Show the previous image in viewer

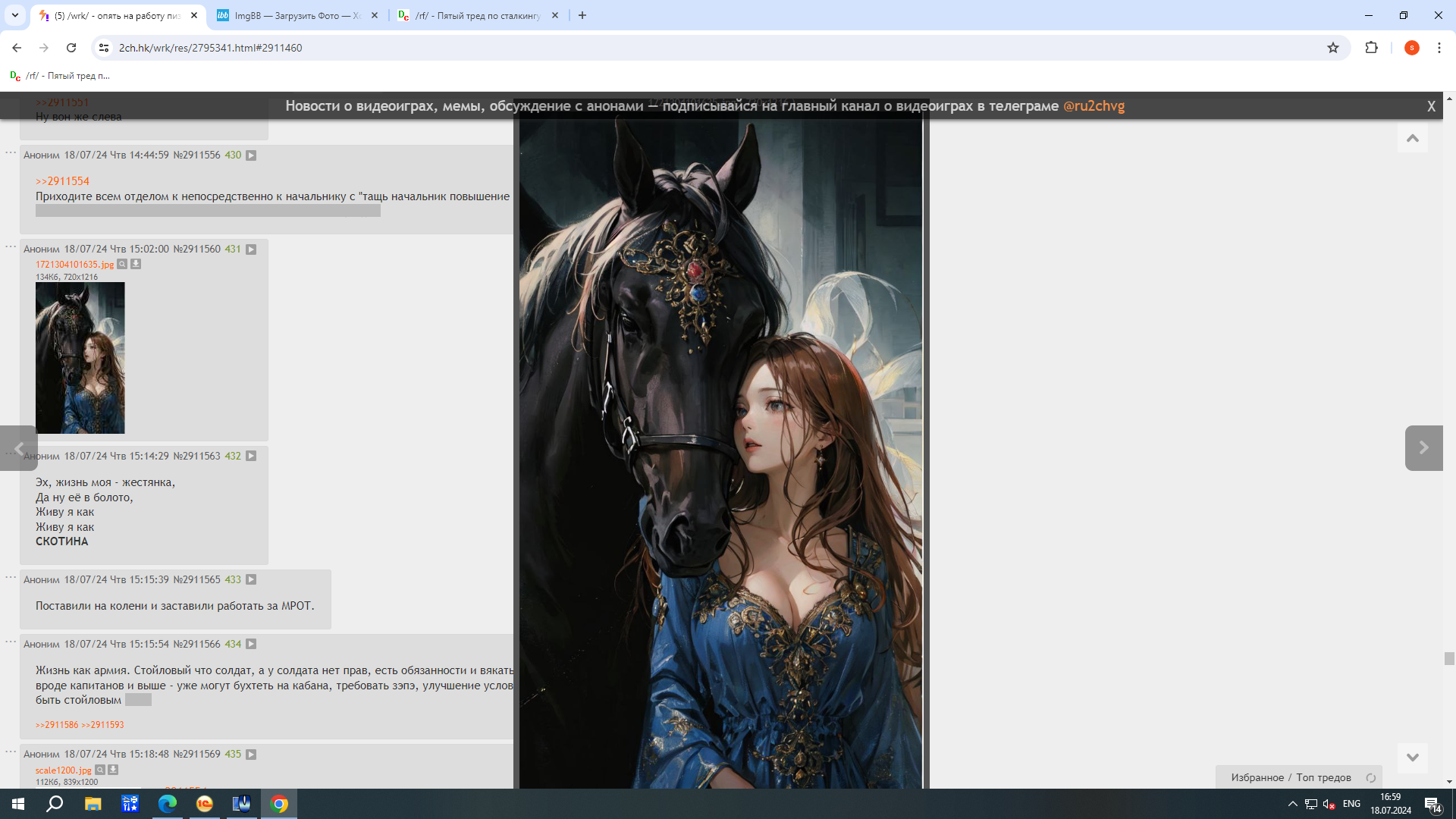point(18,448)
